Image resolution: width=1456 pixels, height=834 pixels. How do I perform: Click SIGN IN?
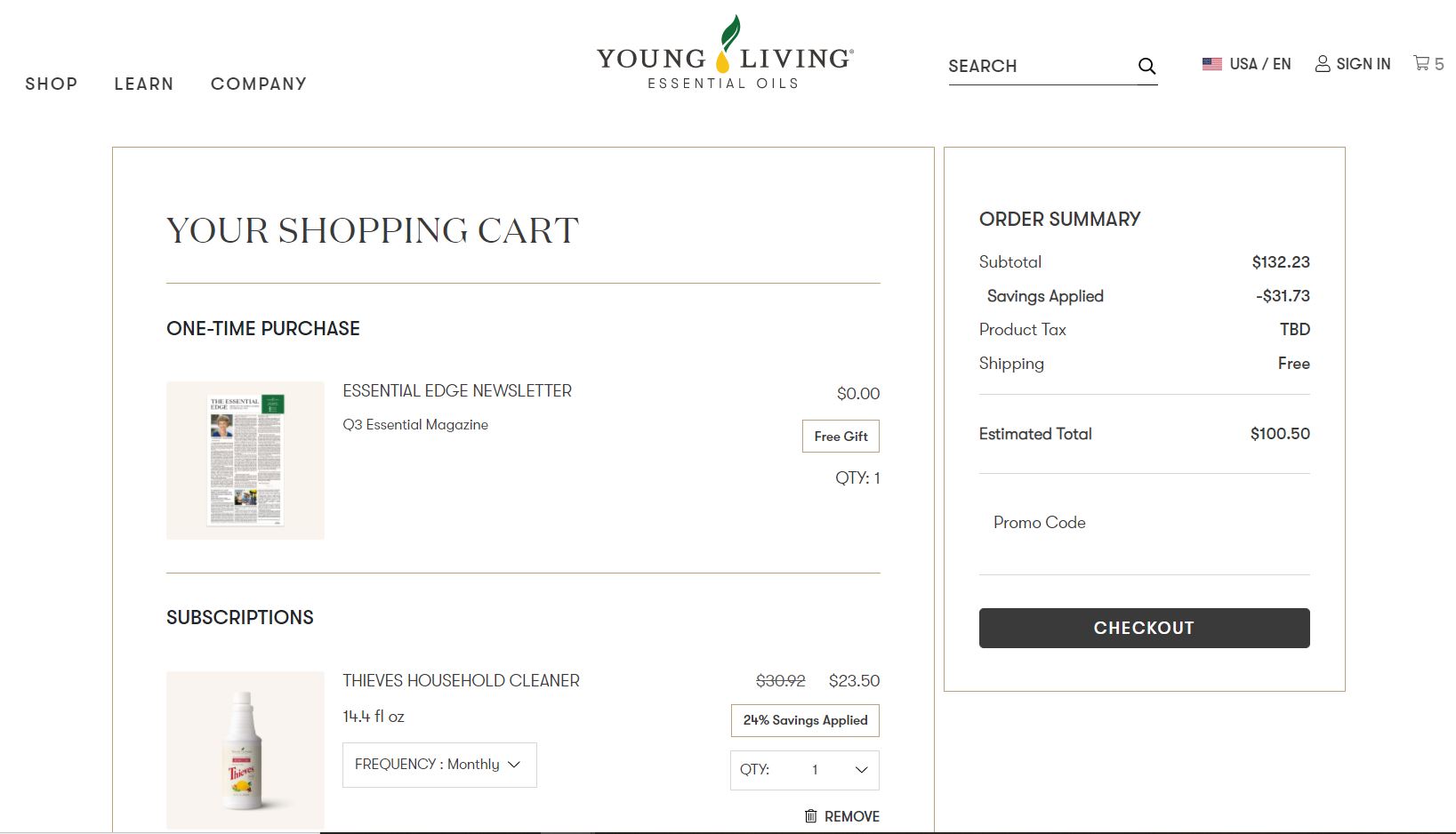(x=1363, y=63)
